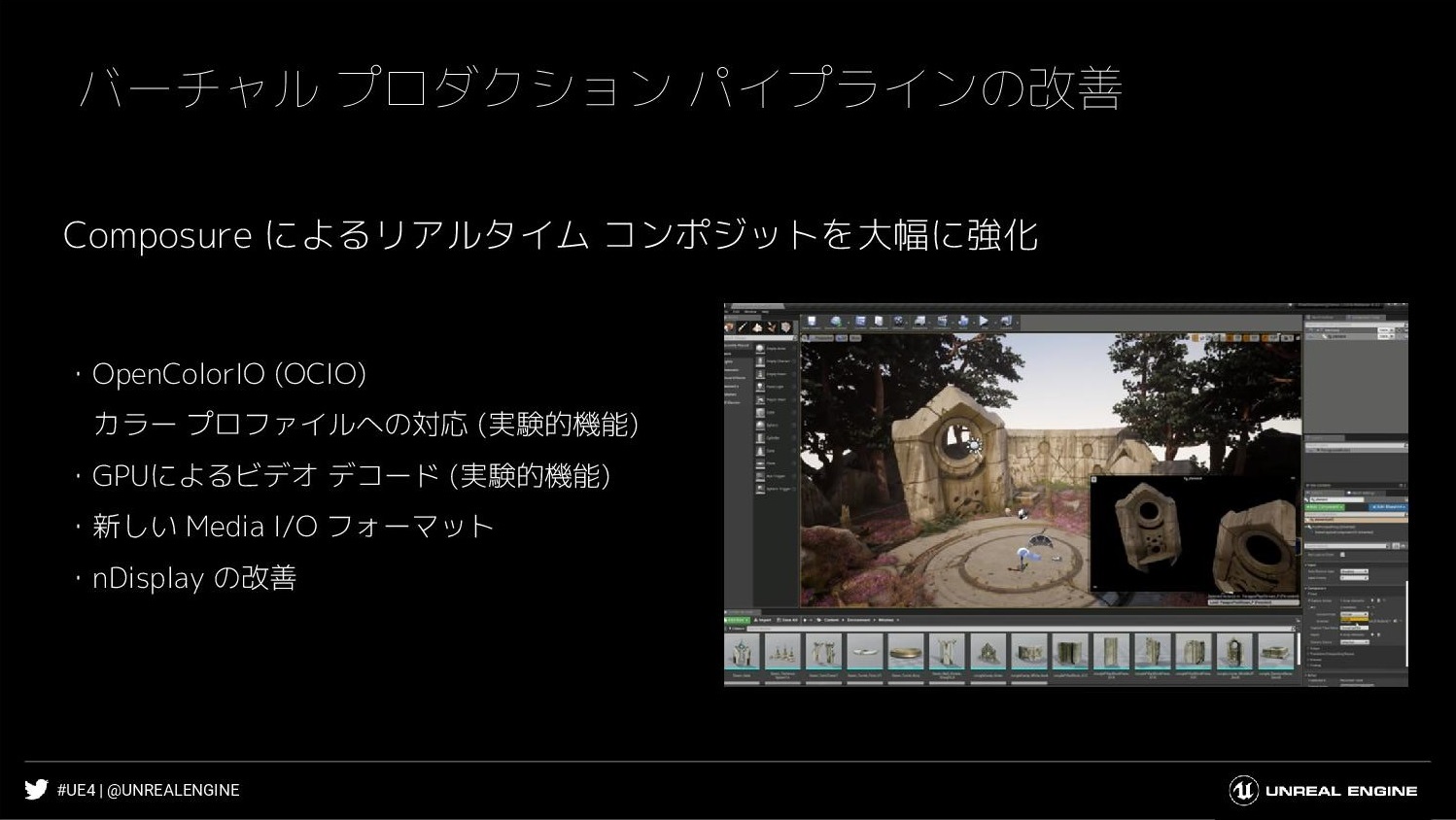This screenshot has width=1456, height=820.
Task: Select Landscape mode mountain icon
Action: tap(757, 327)
